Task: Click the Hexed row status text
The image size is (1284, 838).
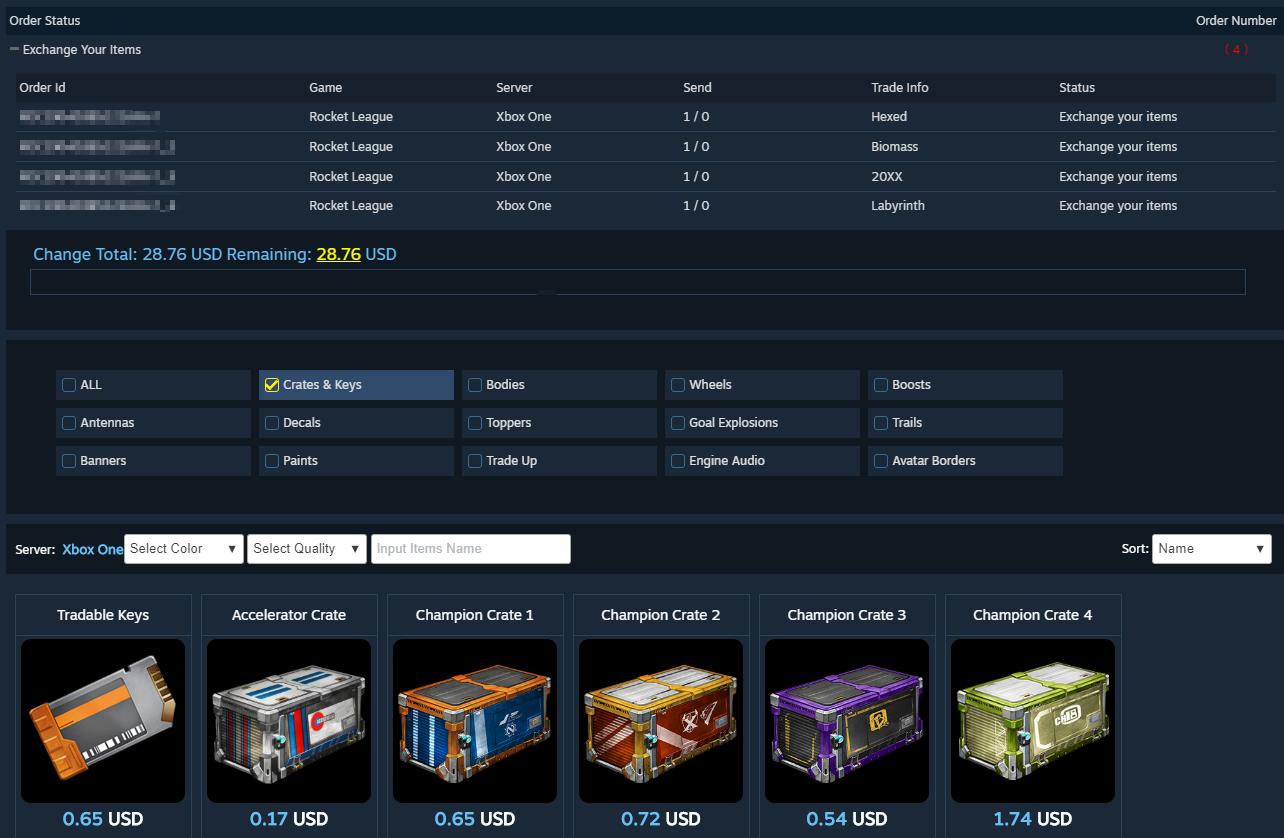Action: click(x=1118, y=117)
